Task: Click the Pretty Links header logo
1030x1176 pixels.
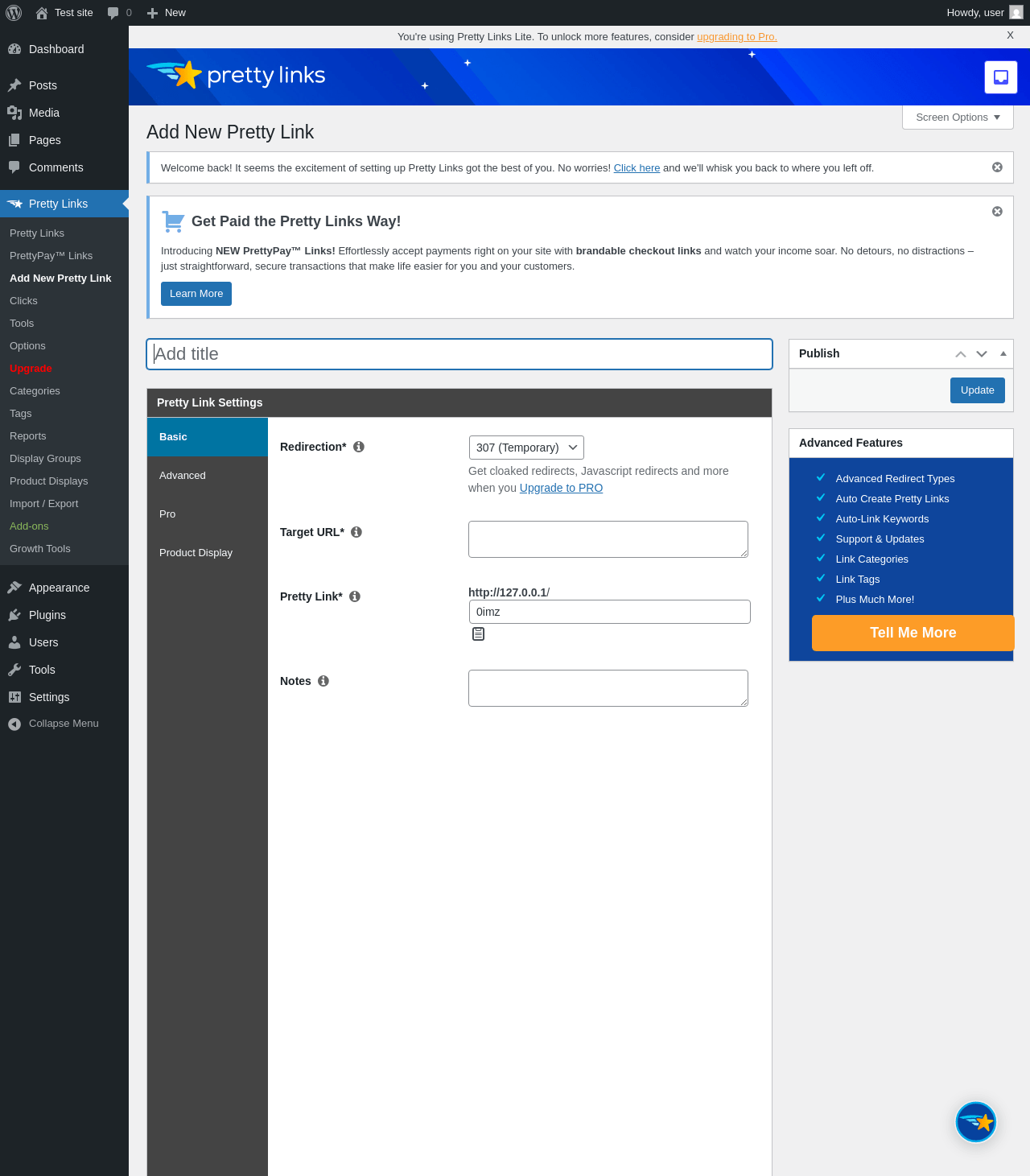Action: coord(236,75)
